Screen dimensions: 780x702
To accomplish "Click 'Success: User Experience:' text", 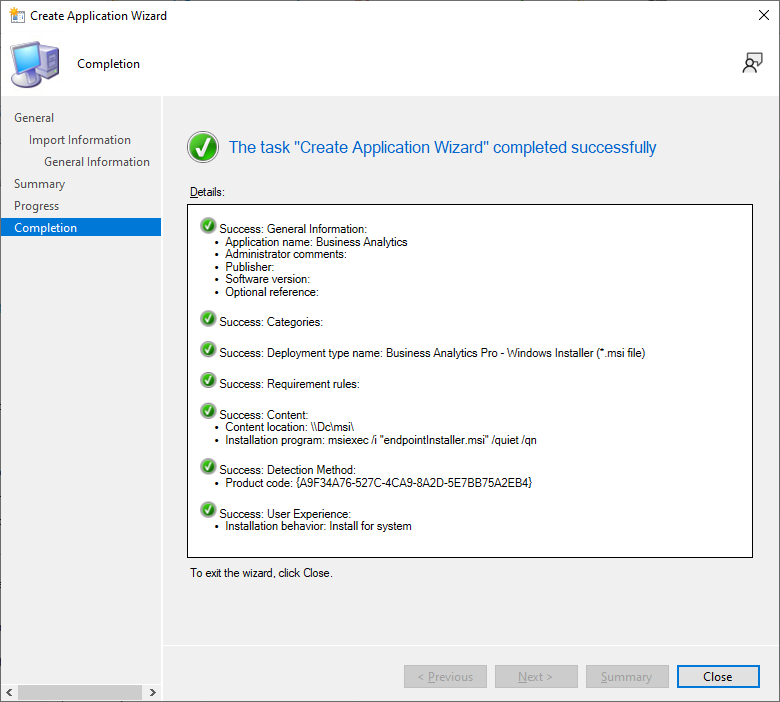I will click(285, 513).
